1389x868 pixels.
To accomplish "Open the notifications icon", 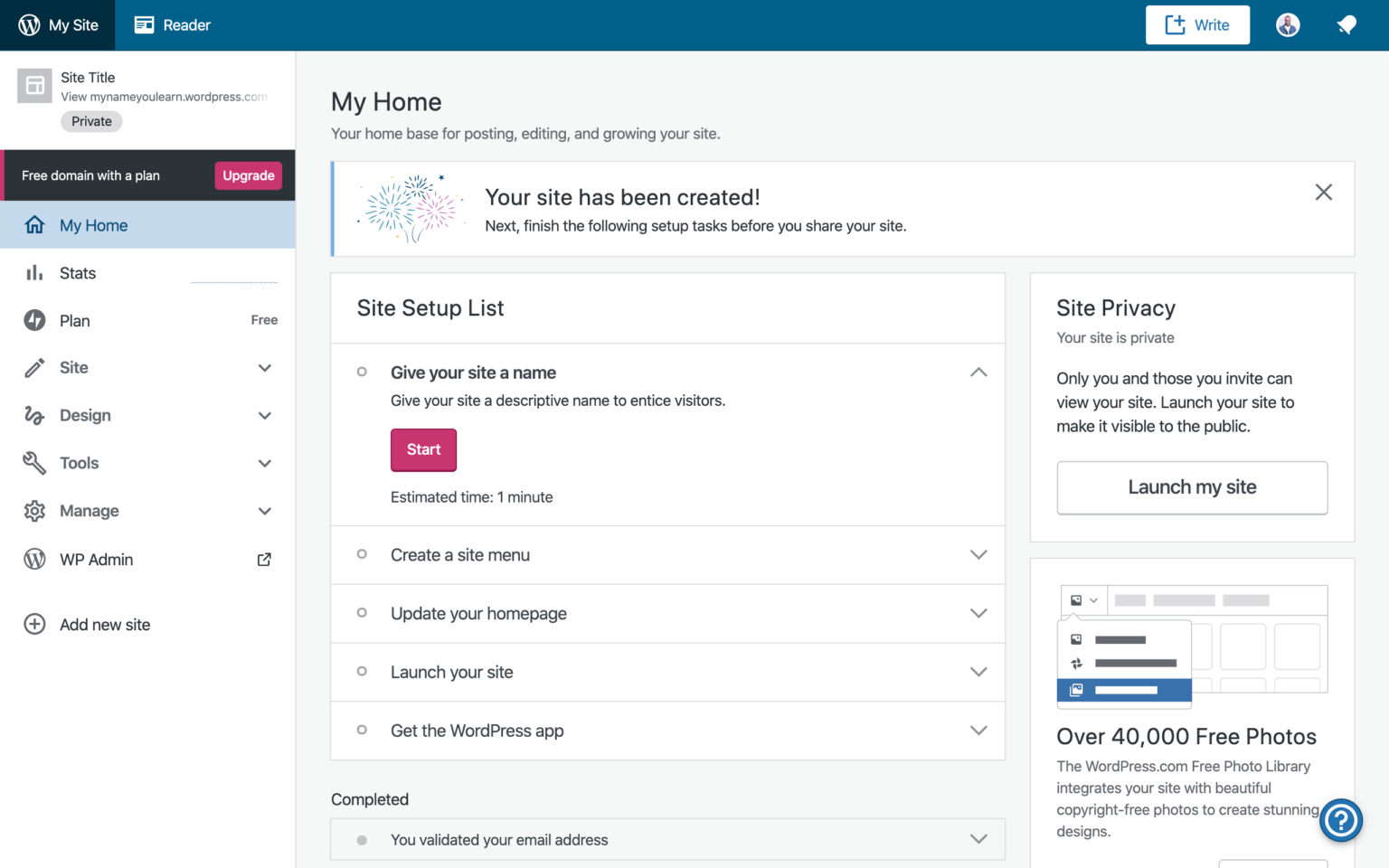I will tap(1346, 24).
